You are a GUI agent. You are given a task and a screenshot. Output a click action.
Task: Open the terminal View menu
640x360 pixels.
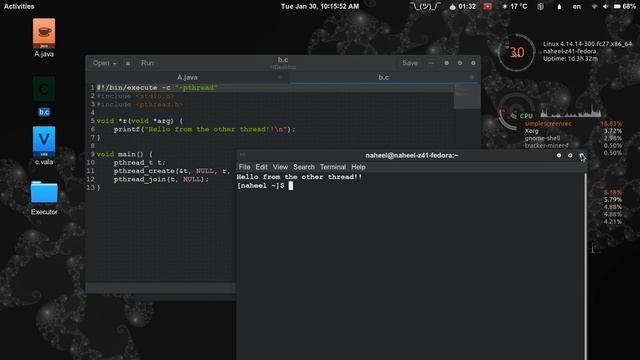tap(280, 167)
